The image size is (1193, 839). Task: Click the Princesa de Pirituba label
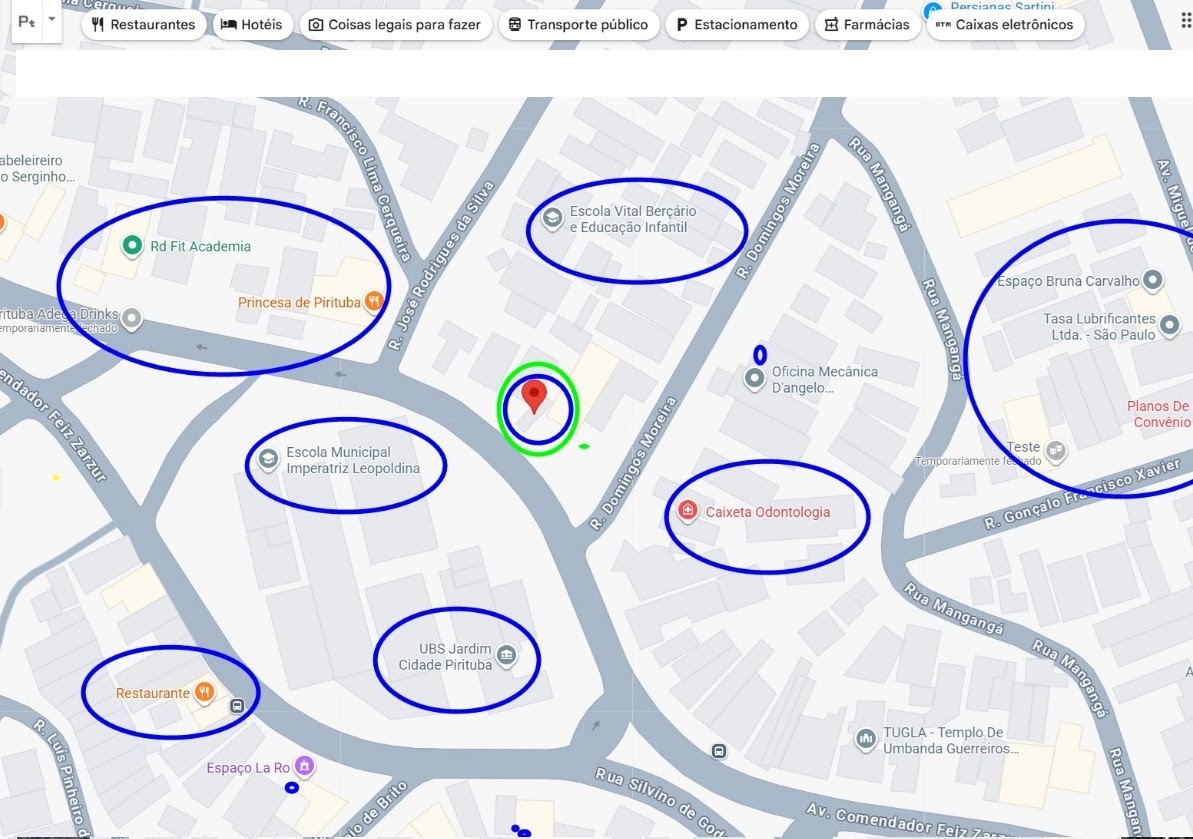pos(299,302)
